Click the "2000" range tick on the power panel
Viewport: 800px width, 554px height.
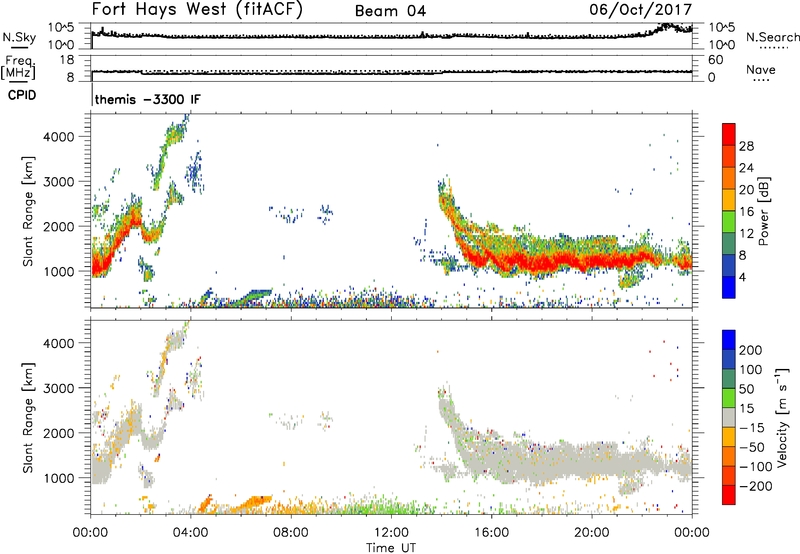[59, 226]
